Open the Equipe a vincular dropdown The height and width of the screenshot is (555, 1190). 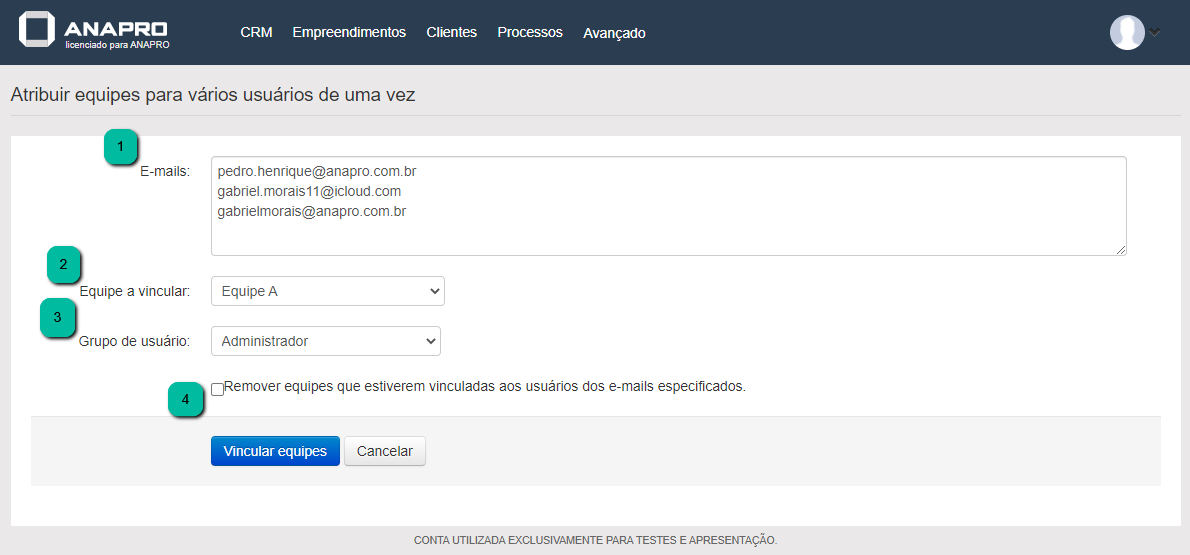pos(327,291)
